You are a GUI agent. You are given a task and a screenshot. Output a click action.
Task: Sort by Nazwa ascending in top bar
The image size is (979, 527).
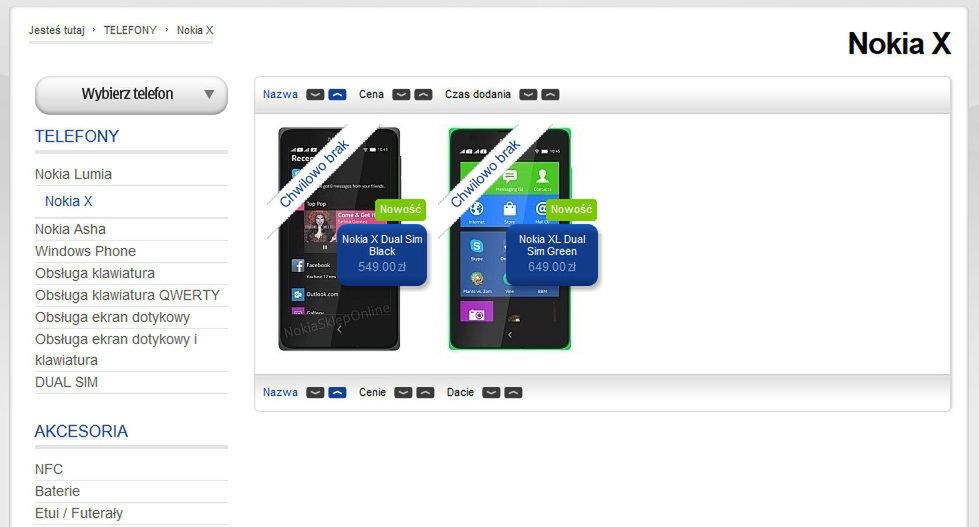coord(337,95)
